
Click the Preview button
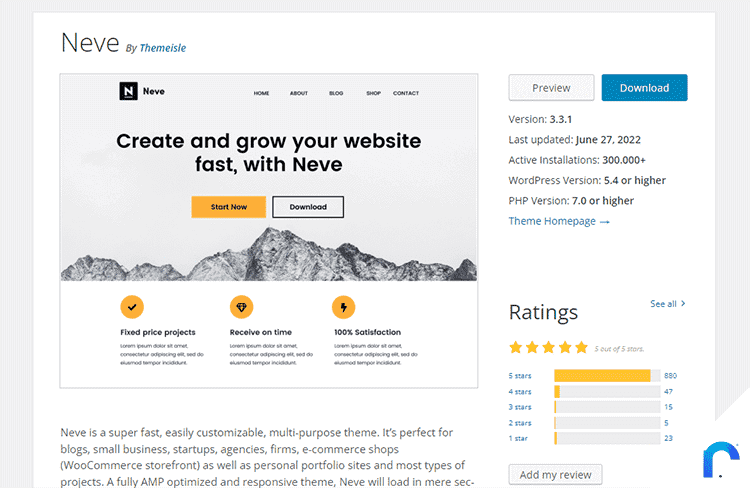[x=551, y=88]
